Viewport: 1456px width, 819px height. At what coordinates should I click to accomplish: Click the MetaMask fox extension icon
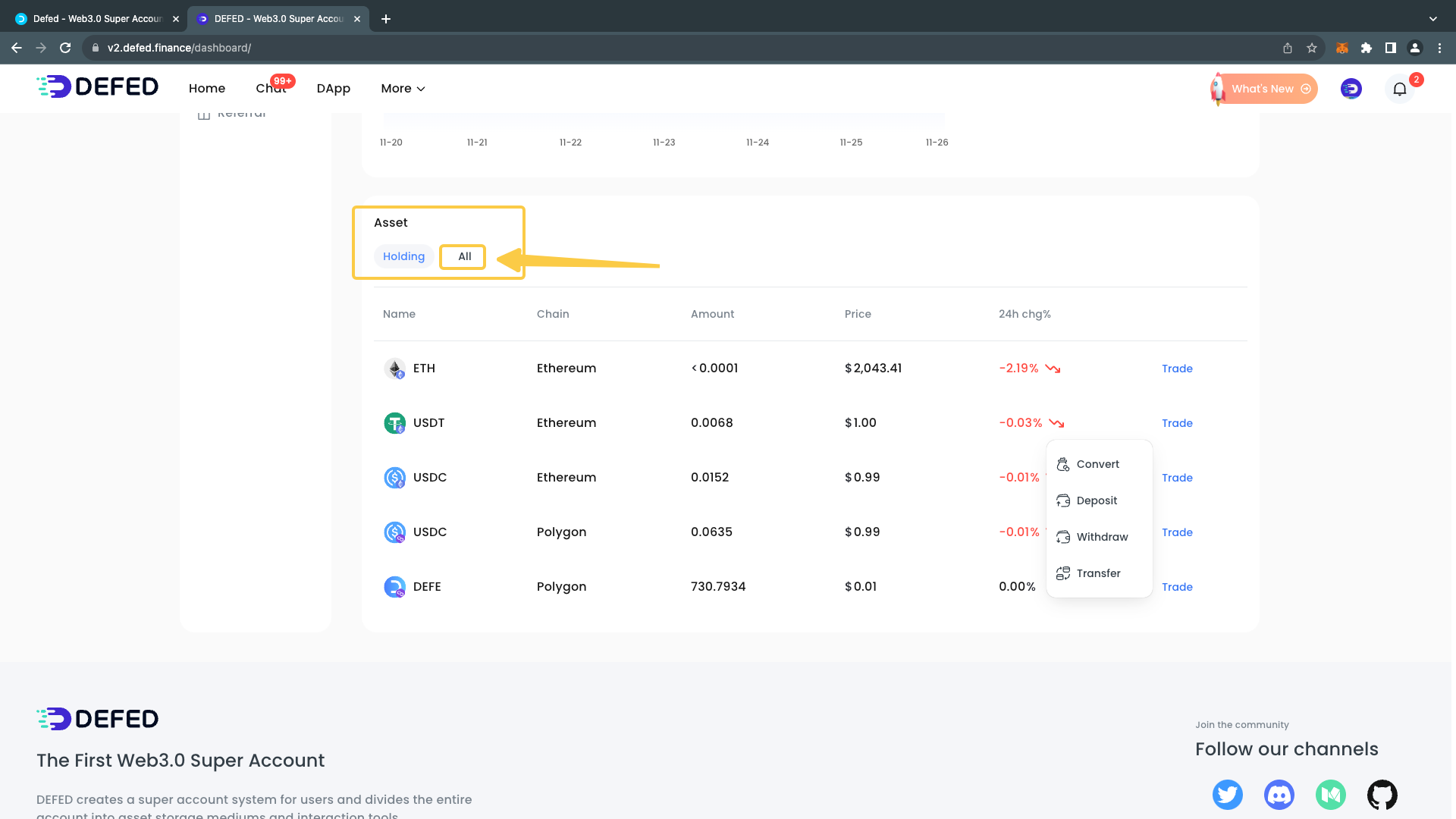tap(1341, 48)
